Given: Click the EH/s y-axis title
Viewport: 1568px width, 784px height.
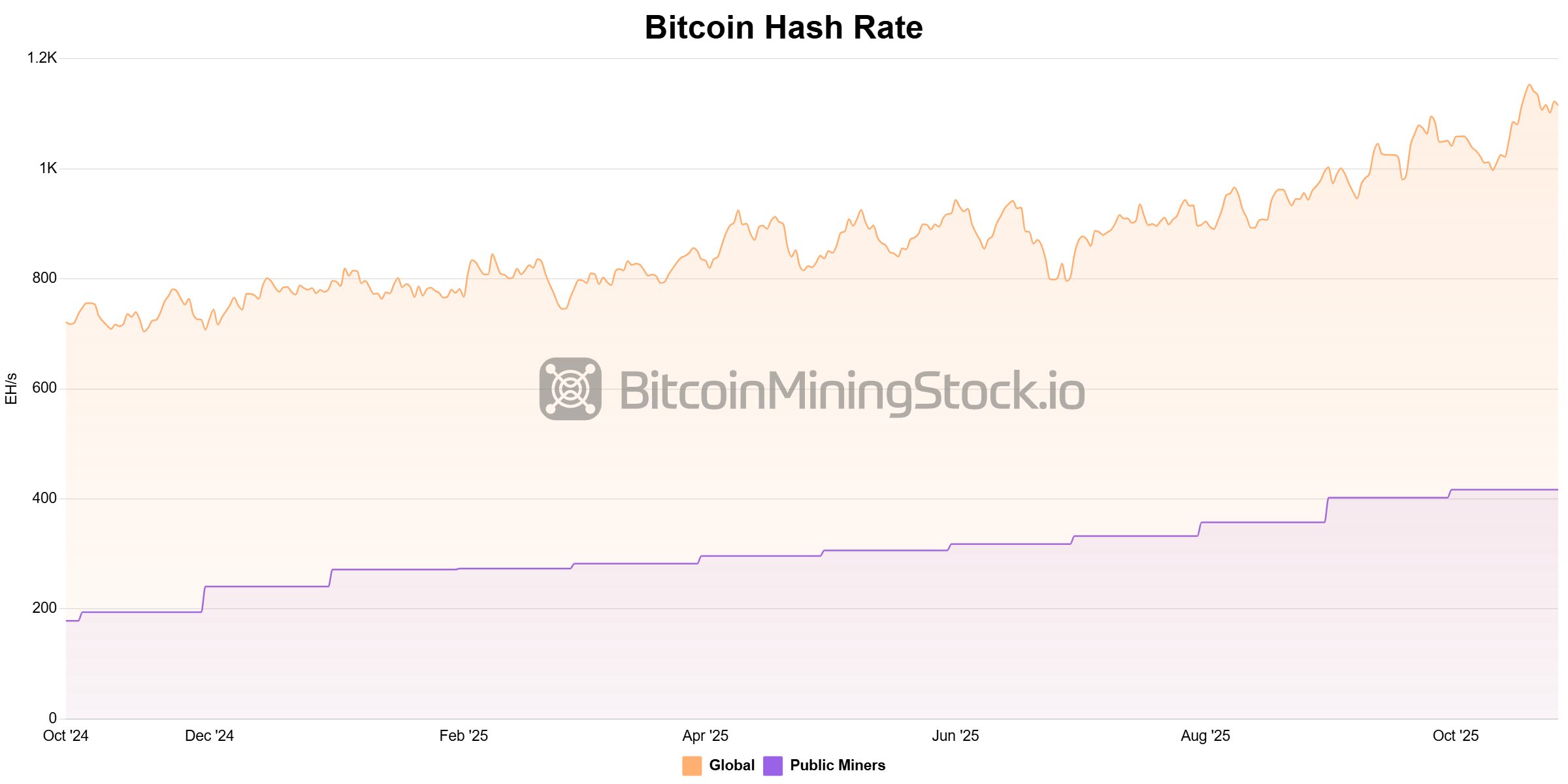Looking at the screenshot, I should [11, 389].
